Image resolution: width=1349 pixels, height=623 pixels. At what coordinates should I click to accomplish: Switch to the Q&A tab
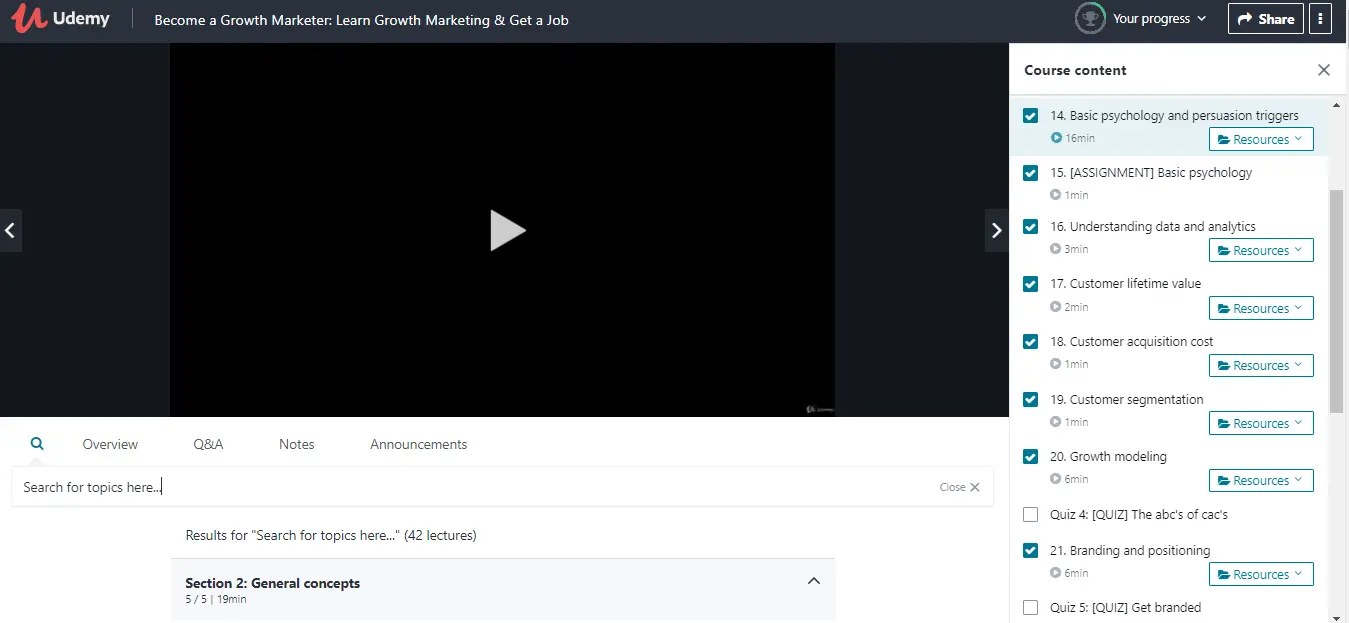tap(208, 444)
